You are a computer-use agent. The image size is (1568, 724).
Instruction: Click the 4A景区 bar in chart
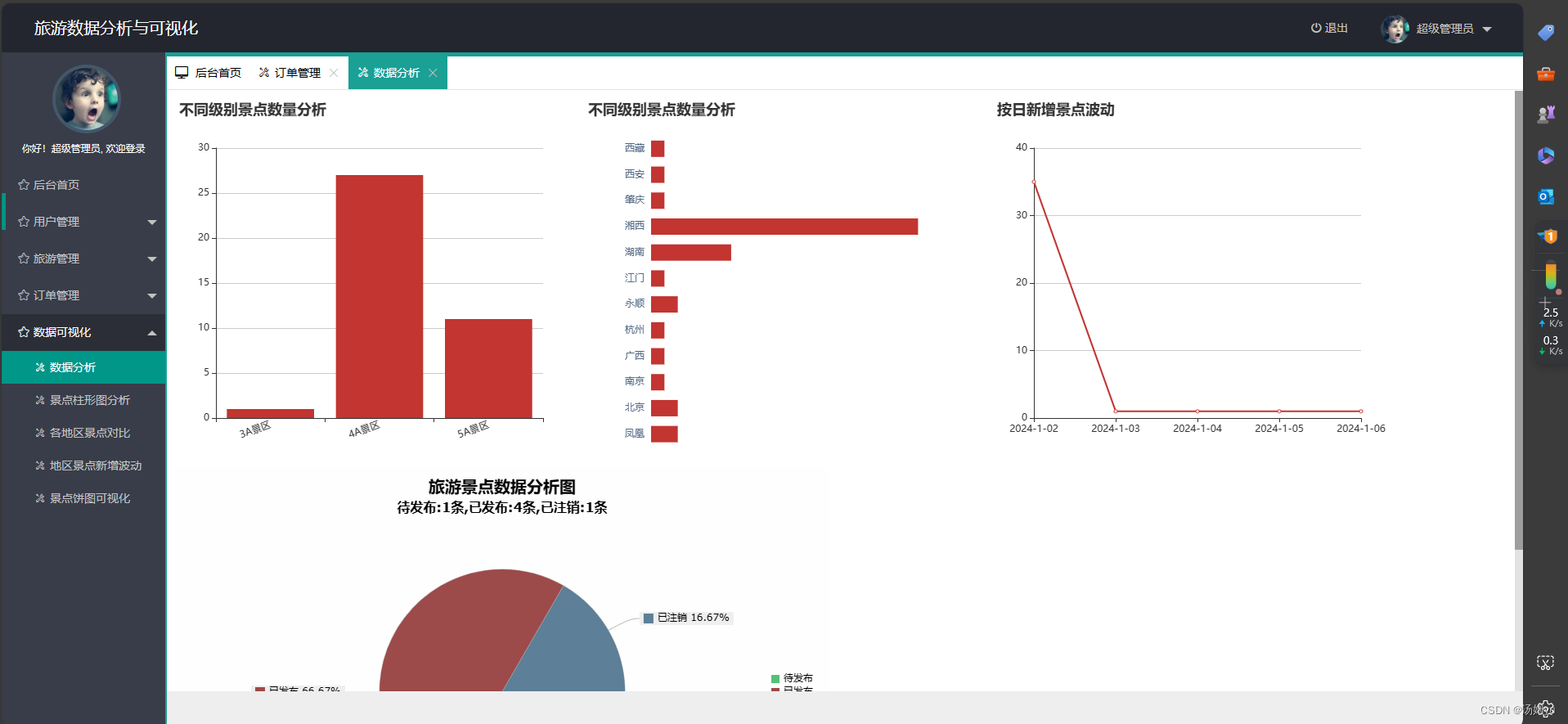pos(380,296)
